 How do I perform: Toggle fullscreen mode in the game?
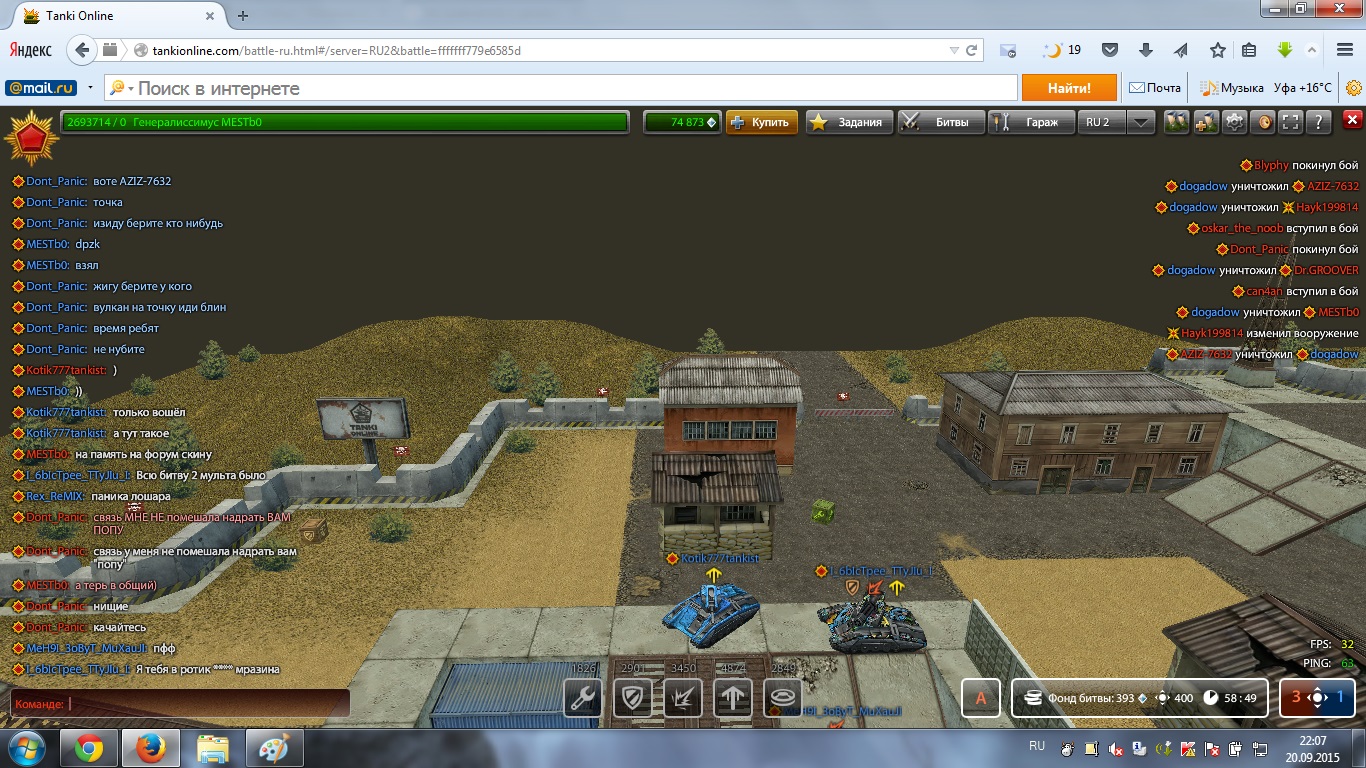(1291, 122)
